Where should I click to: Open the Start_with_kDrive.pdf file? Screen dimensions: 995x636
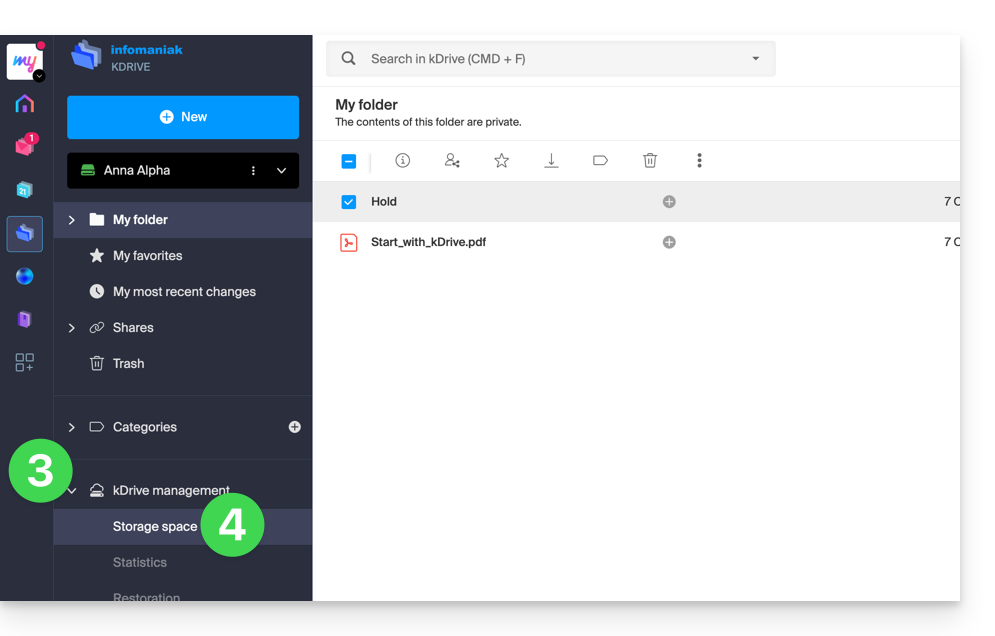click(428, 242)
